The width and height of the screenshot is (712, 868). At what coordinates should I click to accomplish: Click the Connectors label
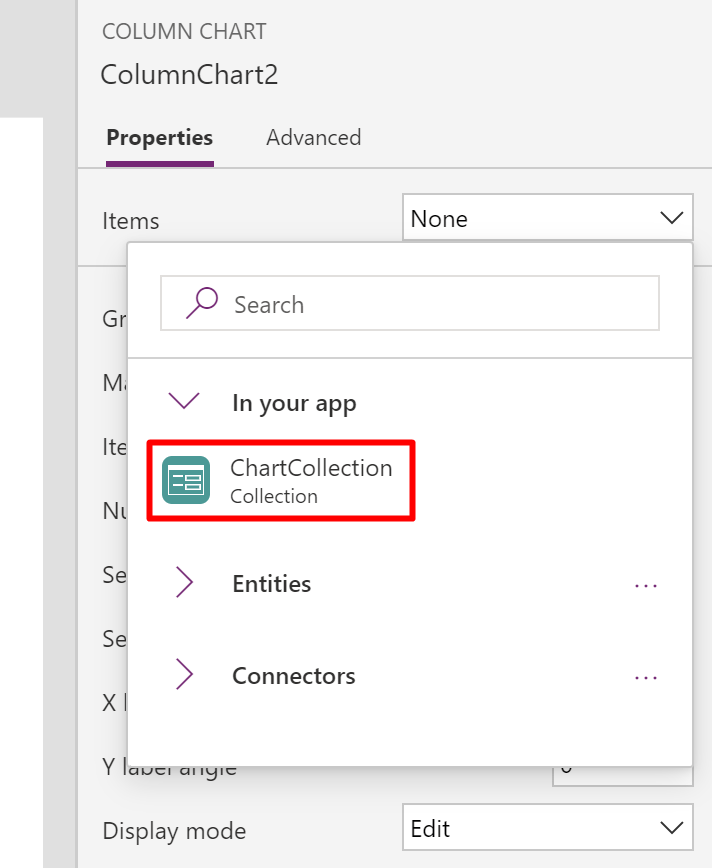point(293,676)
